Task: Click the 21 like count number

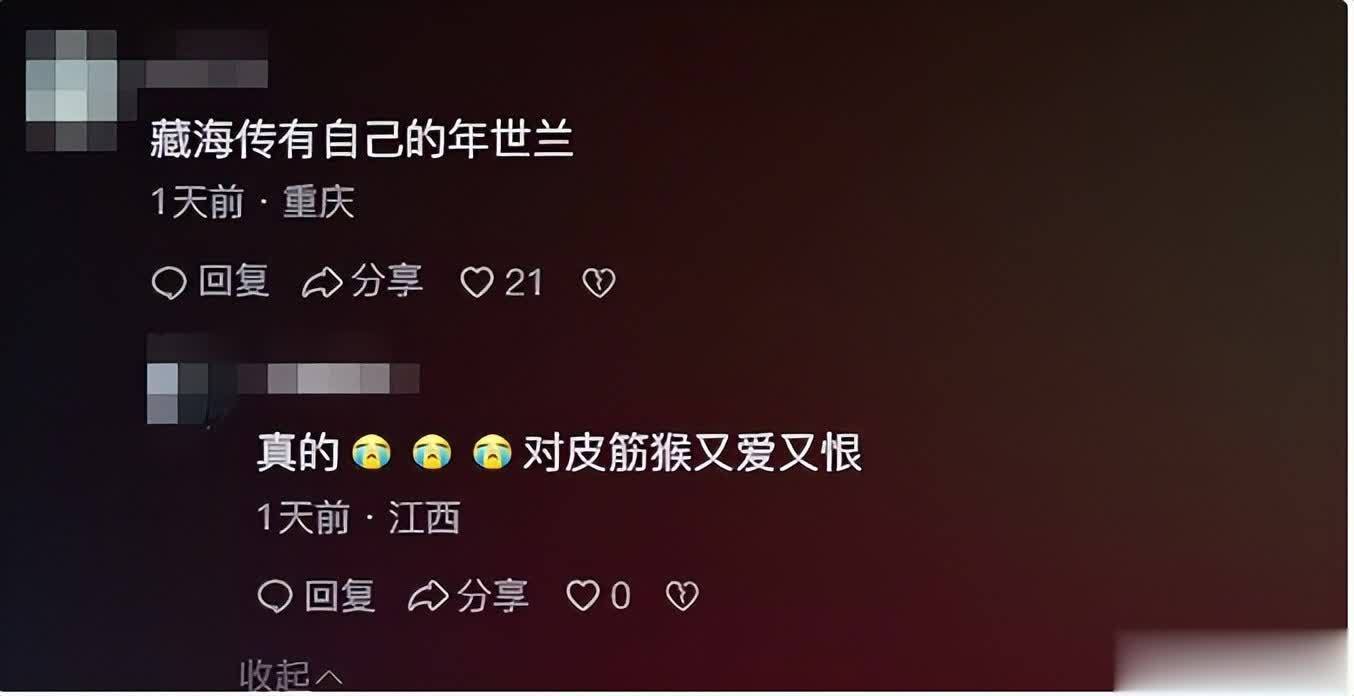Action: pyautogui.click(x=523, y=283)
